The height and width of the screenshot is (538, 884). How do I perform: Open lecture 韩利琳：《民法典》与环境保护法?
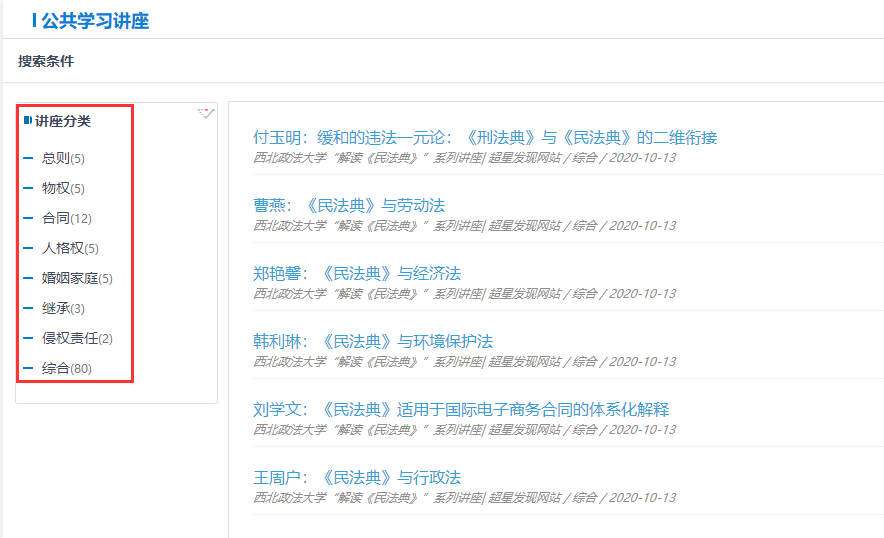click(373, 341)
